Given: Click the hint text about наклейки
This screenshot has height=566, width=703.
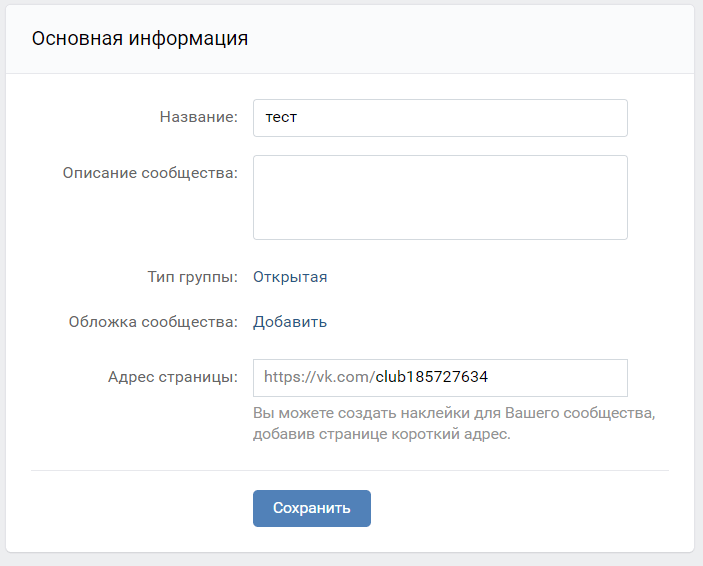Looking at the screenshot, I should (454, 413).
